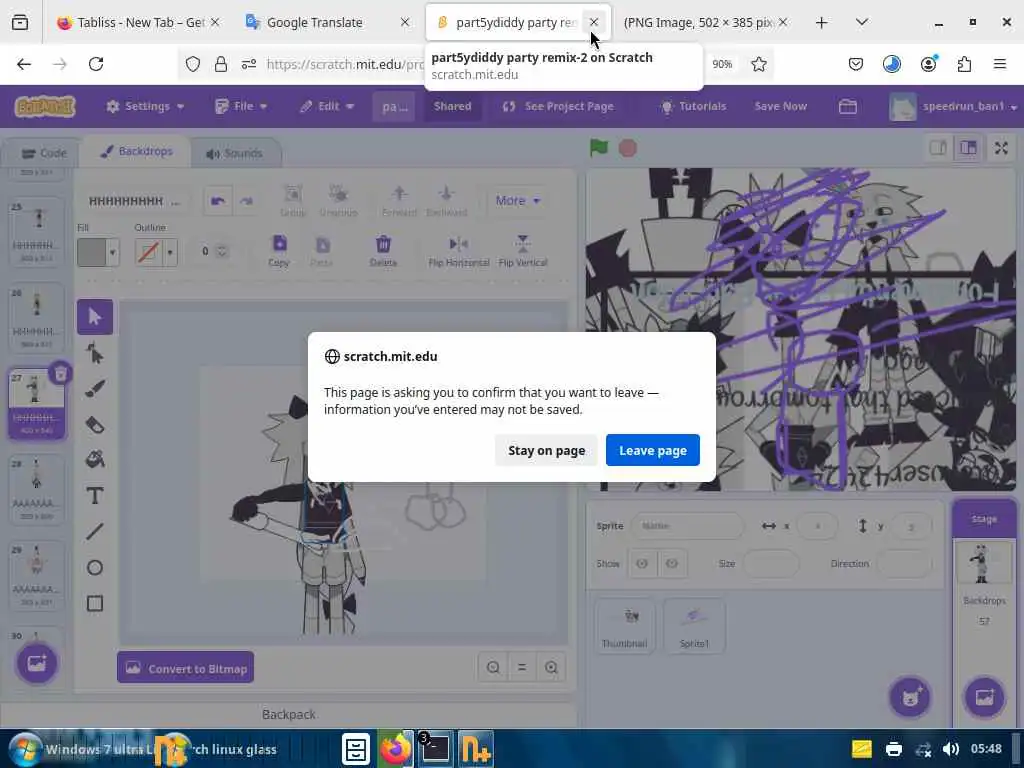Open the Edit menu
Viewport: 1024px width, 768px height.
pos(327,106)
